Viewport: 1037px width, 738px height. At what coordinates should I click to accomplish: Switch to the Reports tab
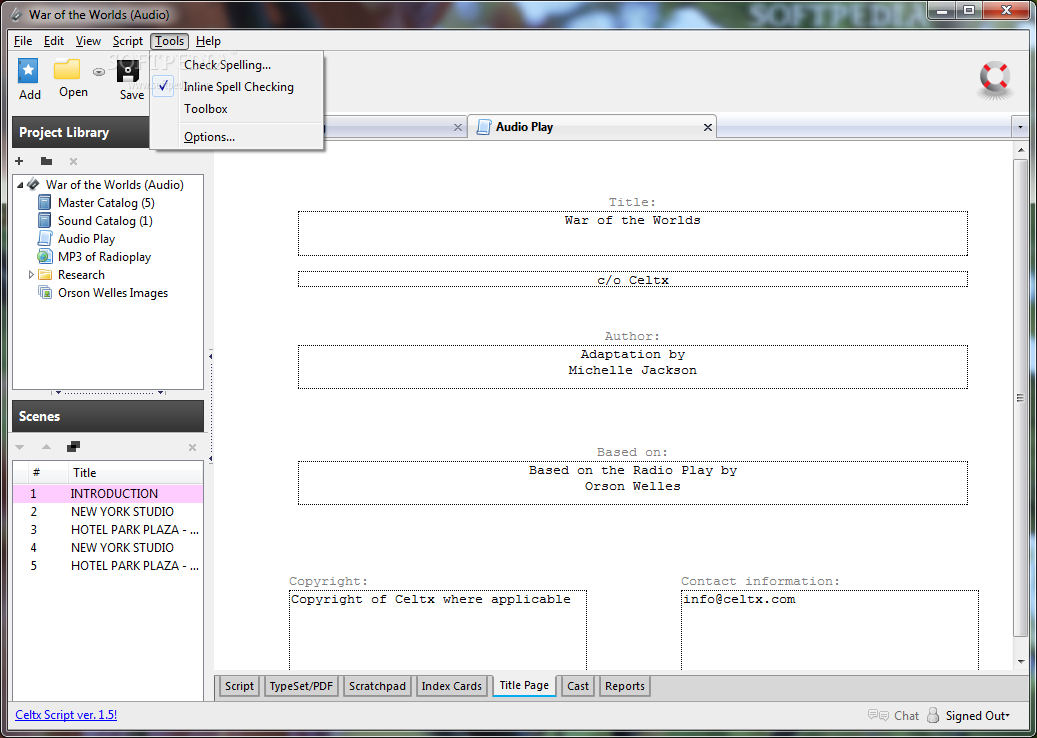[x=625, y=686]
